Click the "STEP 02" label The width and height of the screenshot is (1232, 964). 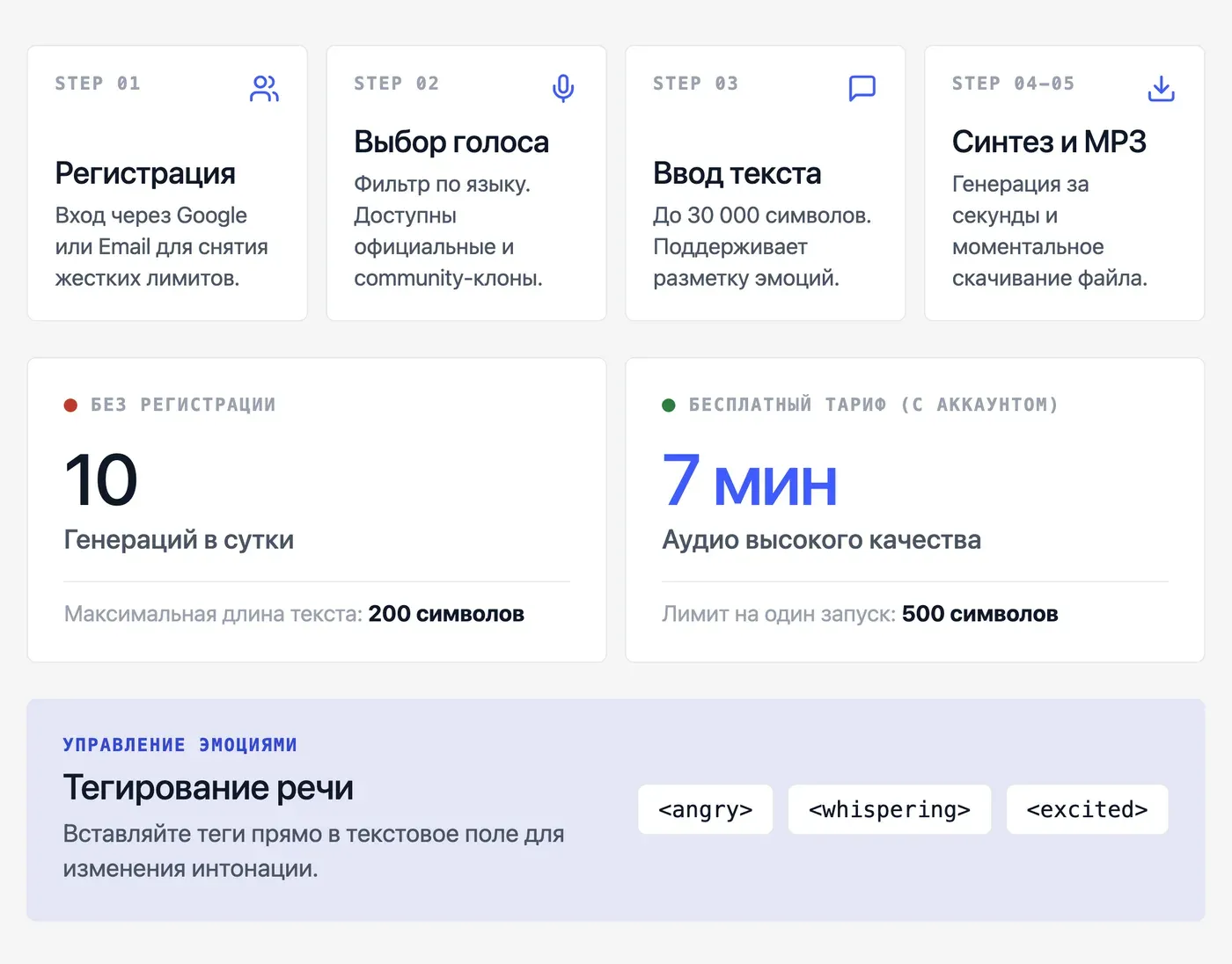coord(397,84)
